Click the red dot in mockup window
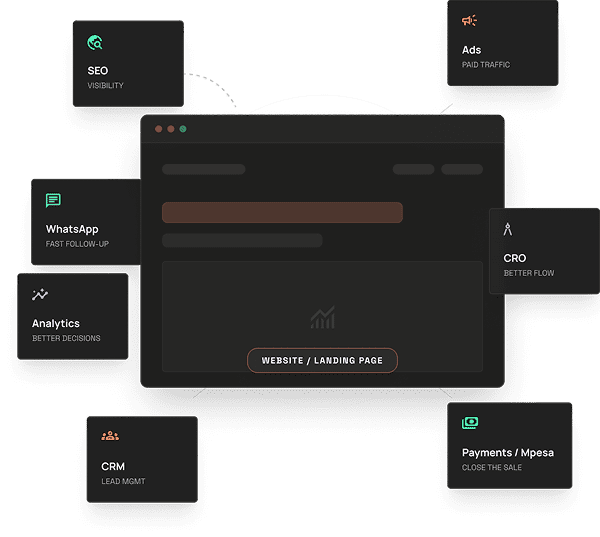Viewport: 600px width, 537px height. pos(157,129)
